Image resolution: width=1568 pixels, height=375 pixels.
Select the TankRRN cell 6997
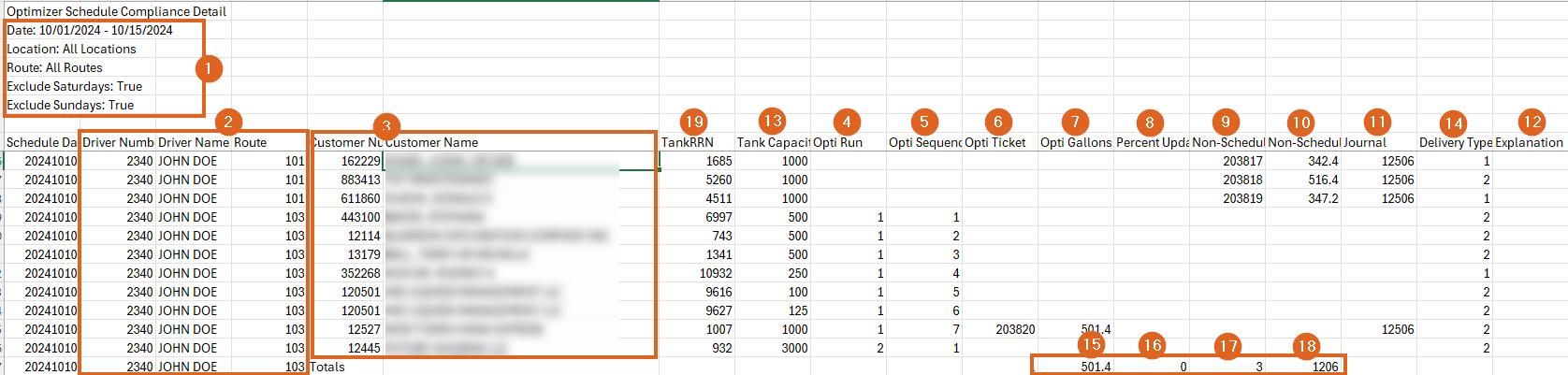697,217
